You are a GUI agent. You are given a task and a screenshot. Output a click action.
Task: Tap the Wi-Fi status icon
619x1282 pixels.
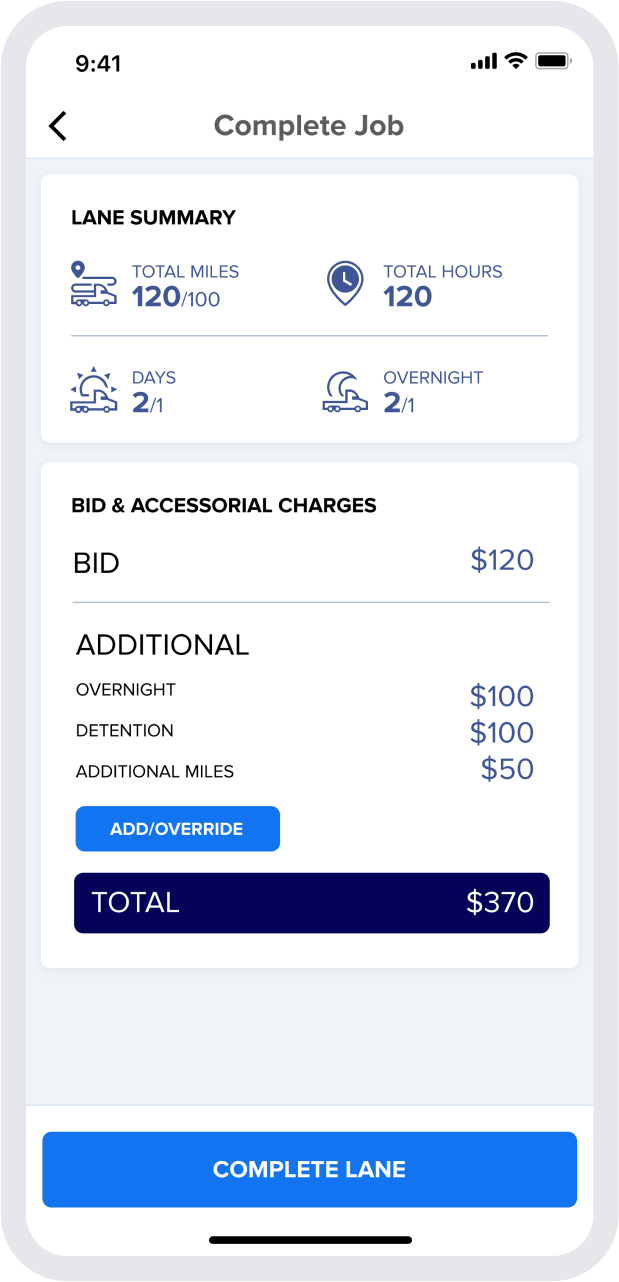(516, 62)
